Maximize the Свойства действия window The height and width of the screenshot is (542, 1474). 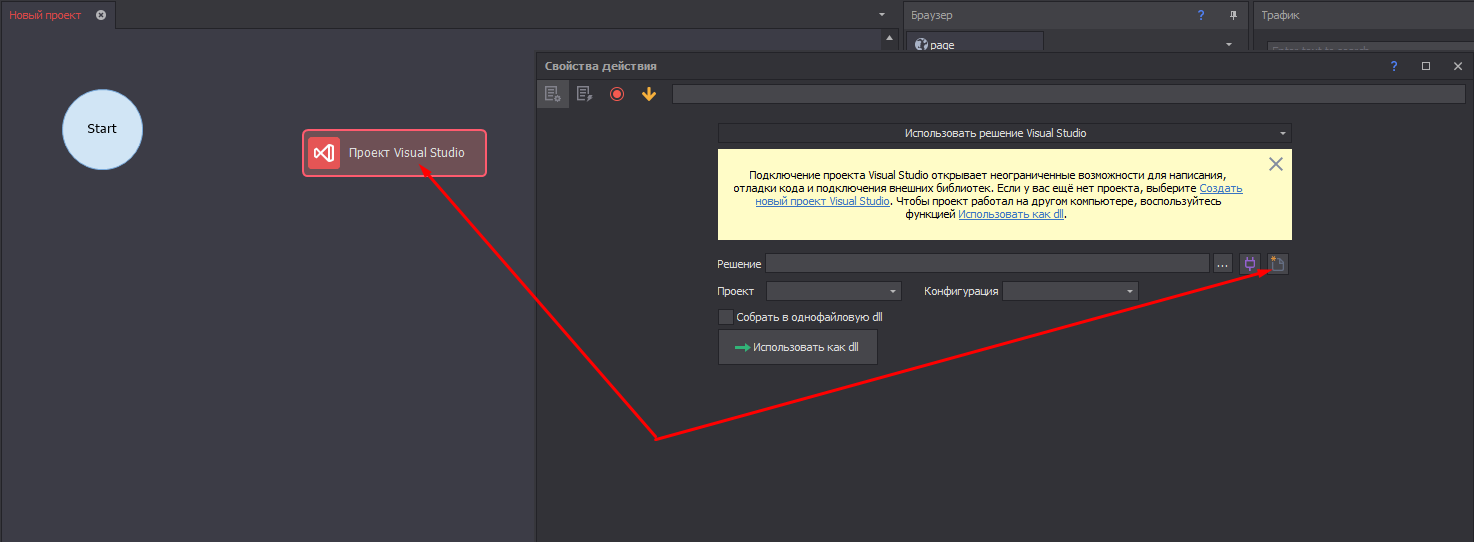click(1426, 66)
